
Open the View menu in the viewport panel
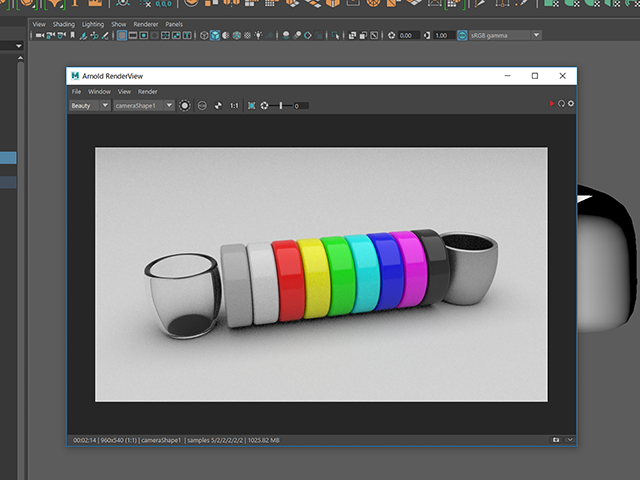[39, 24]
